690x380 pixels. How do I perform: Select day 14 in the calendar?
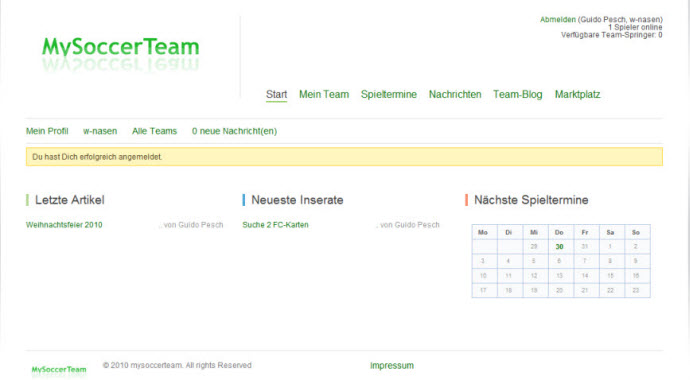(x=585, y=276)
